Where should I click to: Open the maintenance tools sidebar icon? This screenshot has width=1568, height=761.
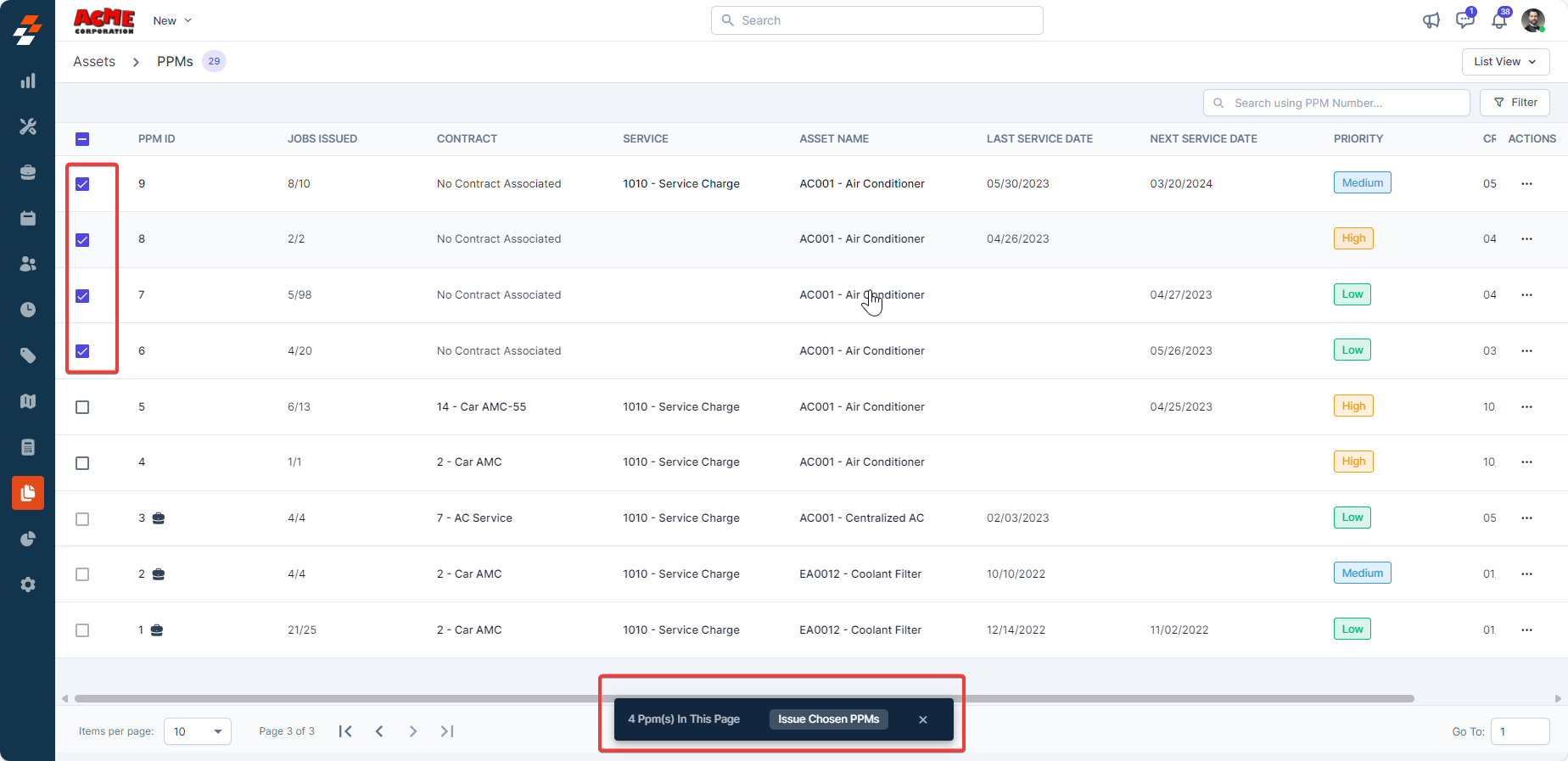(28, 126)
